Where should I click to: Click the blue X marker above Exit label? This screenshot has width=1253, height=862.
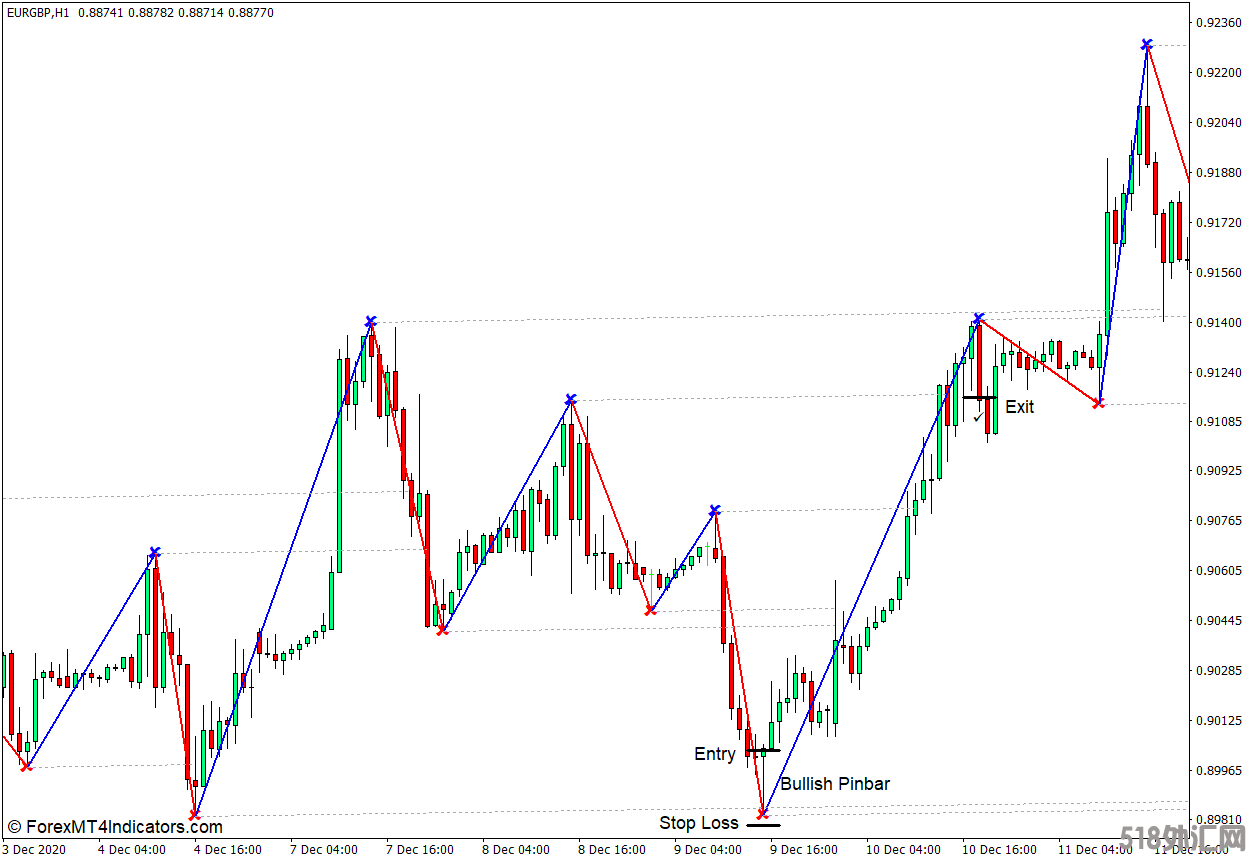tap(979, 319)
